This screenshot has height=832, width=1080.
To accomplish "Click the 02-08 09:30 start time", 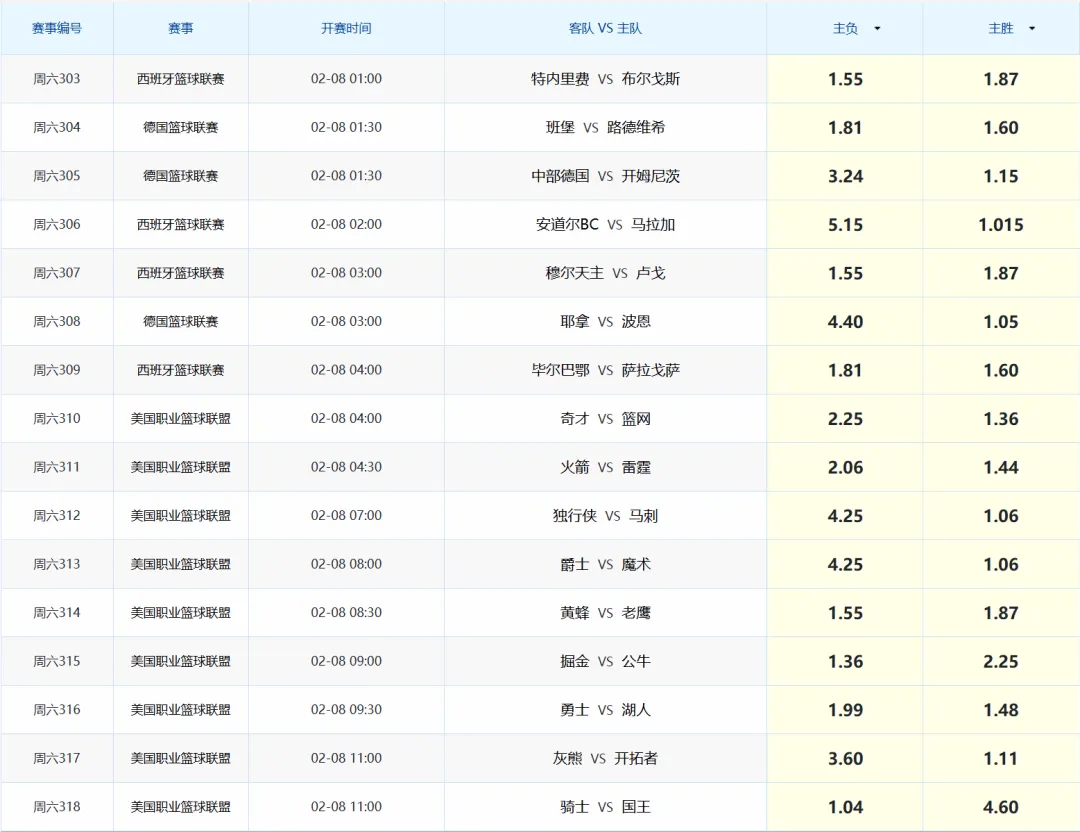I will click(345, 709).
